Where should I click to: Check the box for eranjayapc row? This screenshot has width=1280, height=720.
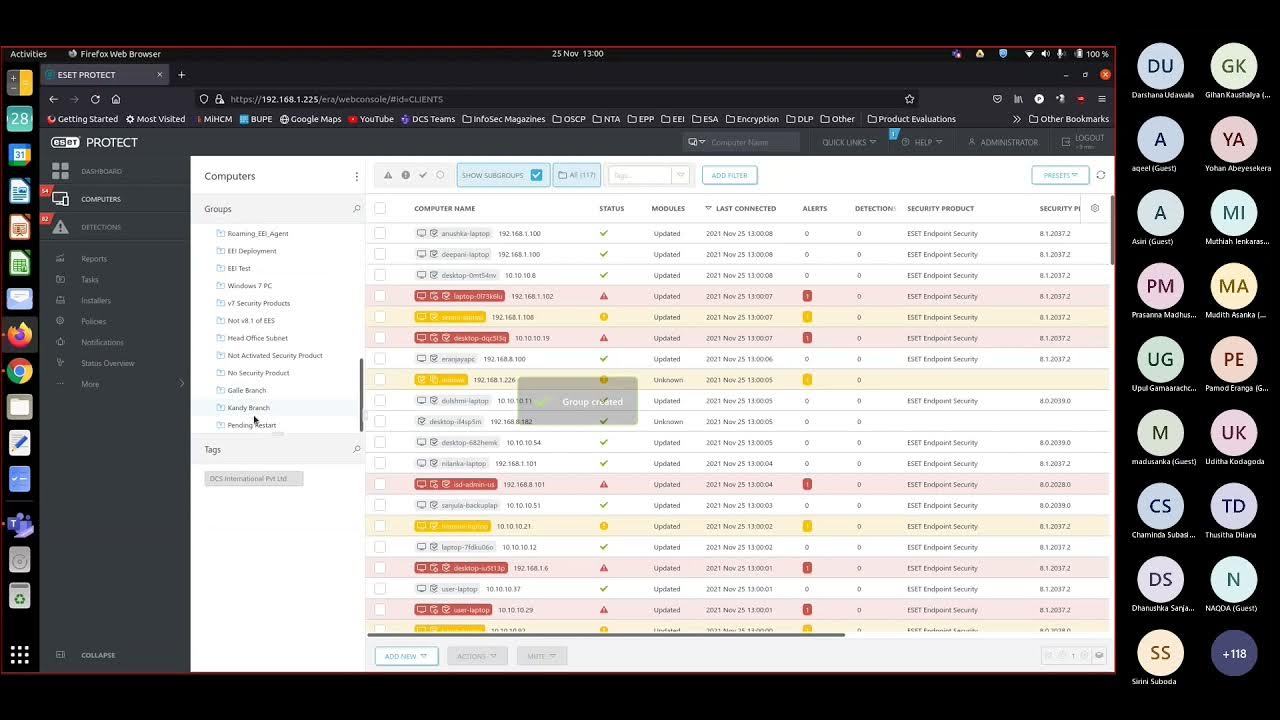click(x=380, y=359)
